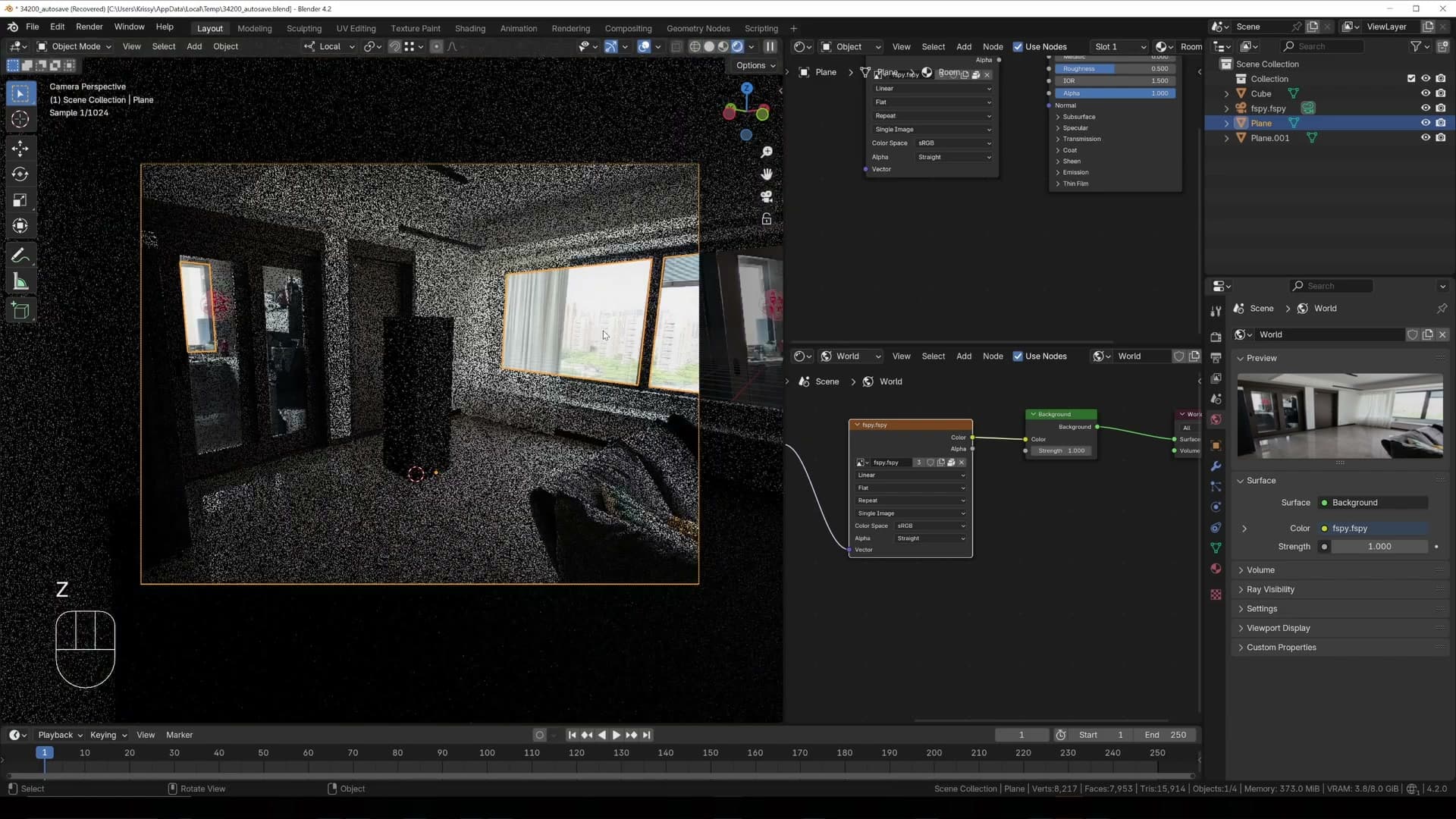Open the Material properties tab icon

pyautogui.click(x=1216, y=569)
